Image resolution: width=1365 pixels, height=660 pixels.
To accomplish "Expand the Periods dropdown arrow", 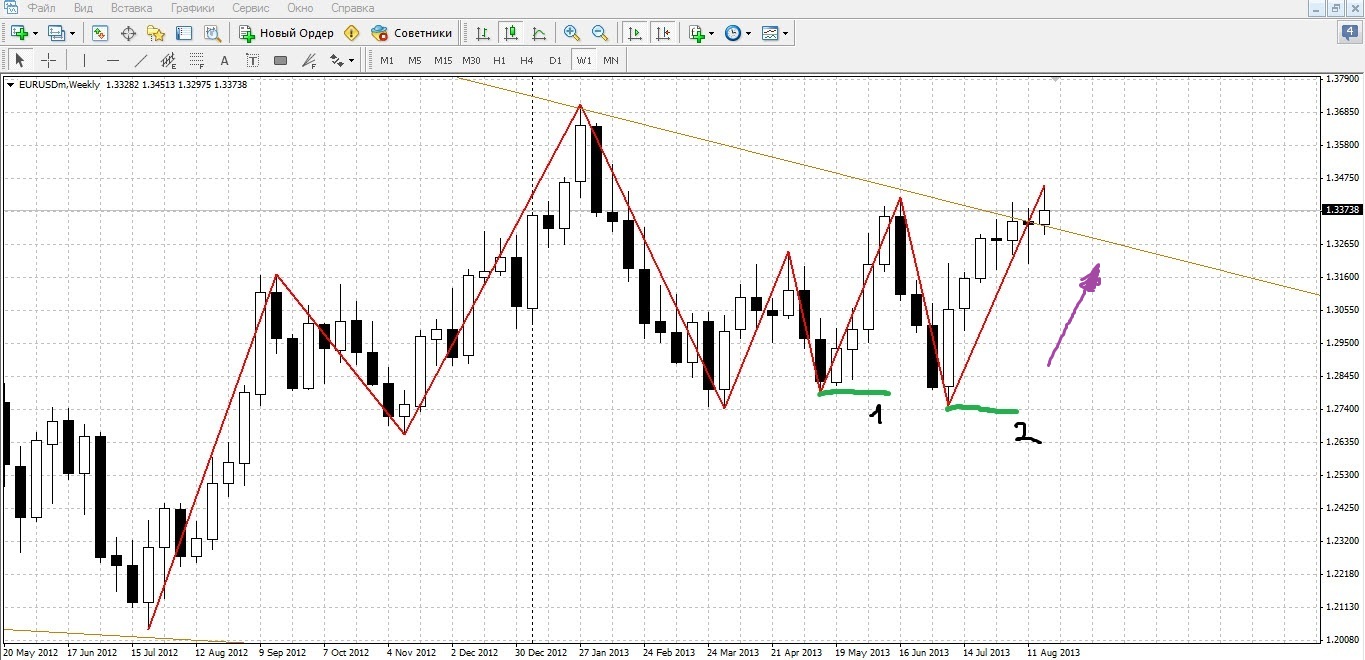I will [749, 33].
